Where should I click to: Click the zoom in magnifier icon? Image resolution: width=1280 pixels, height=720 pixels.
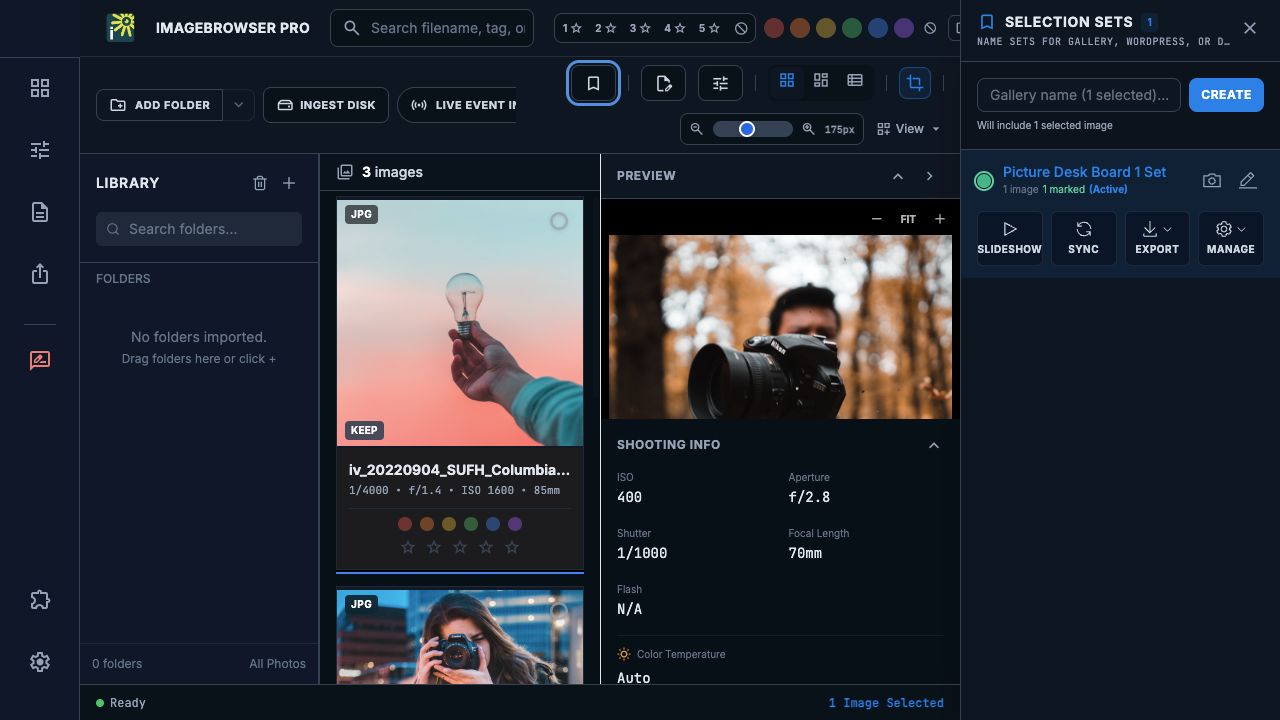808,129
